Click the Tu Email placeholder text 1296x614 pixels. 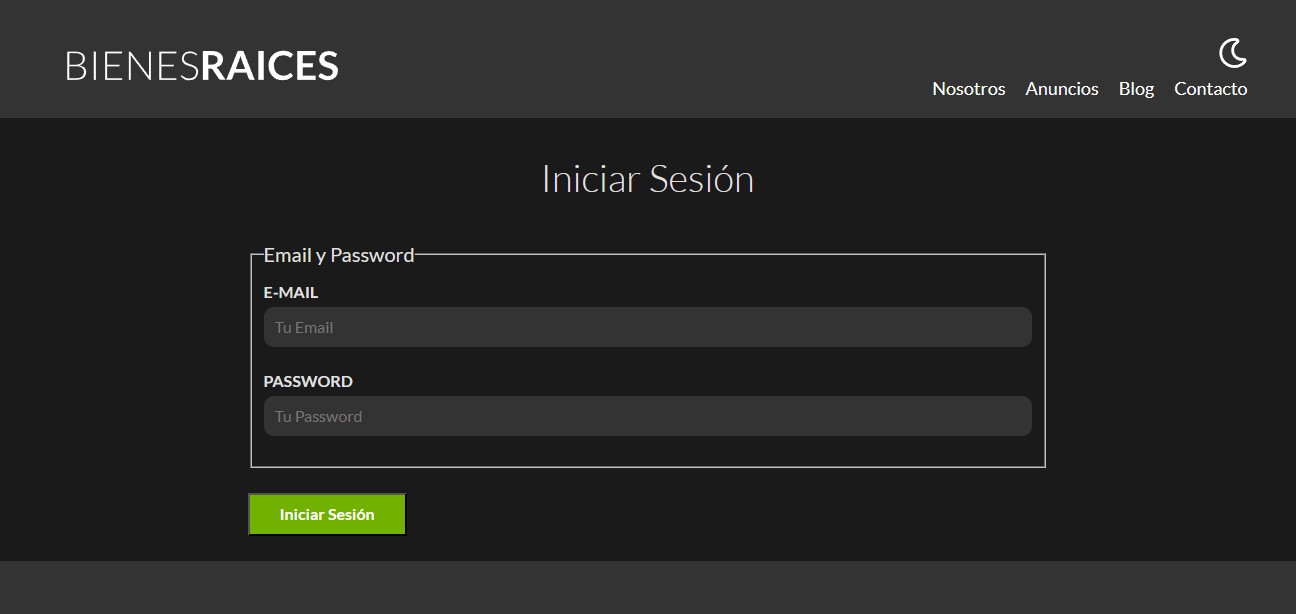[x=304, y=328]
